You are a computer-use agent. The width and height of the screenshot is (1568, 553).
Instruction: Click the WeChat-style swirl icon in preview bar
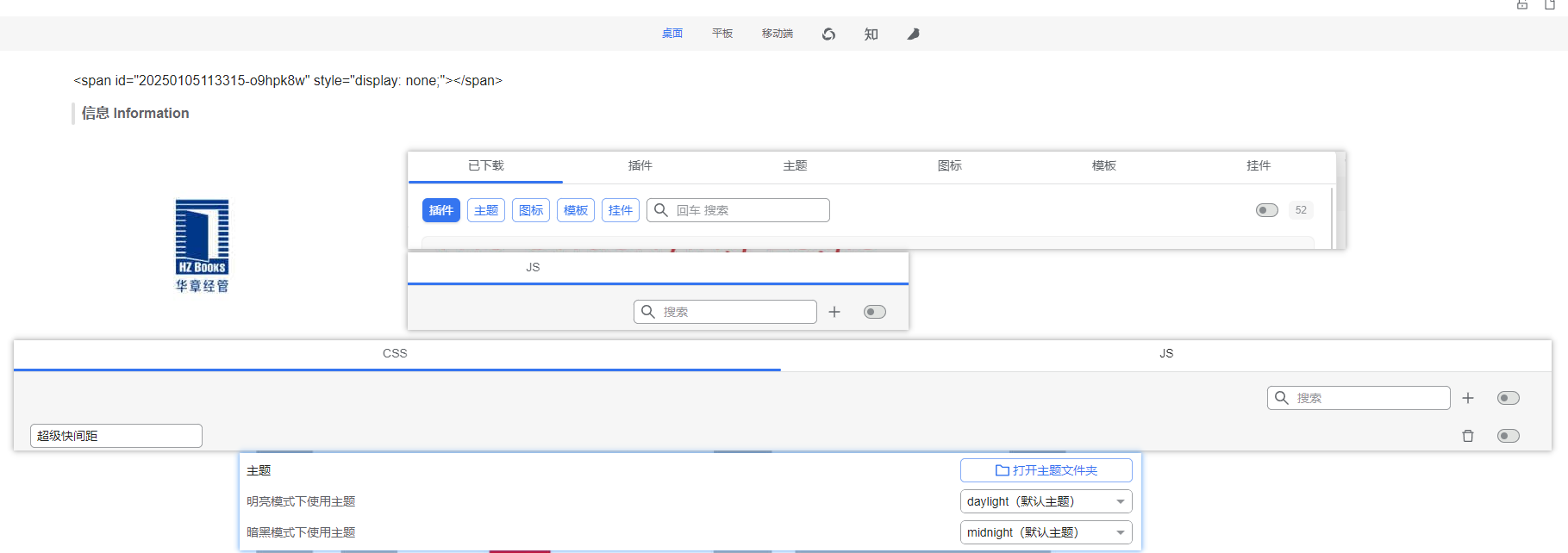828,34
